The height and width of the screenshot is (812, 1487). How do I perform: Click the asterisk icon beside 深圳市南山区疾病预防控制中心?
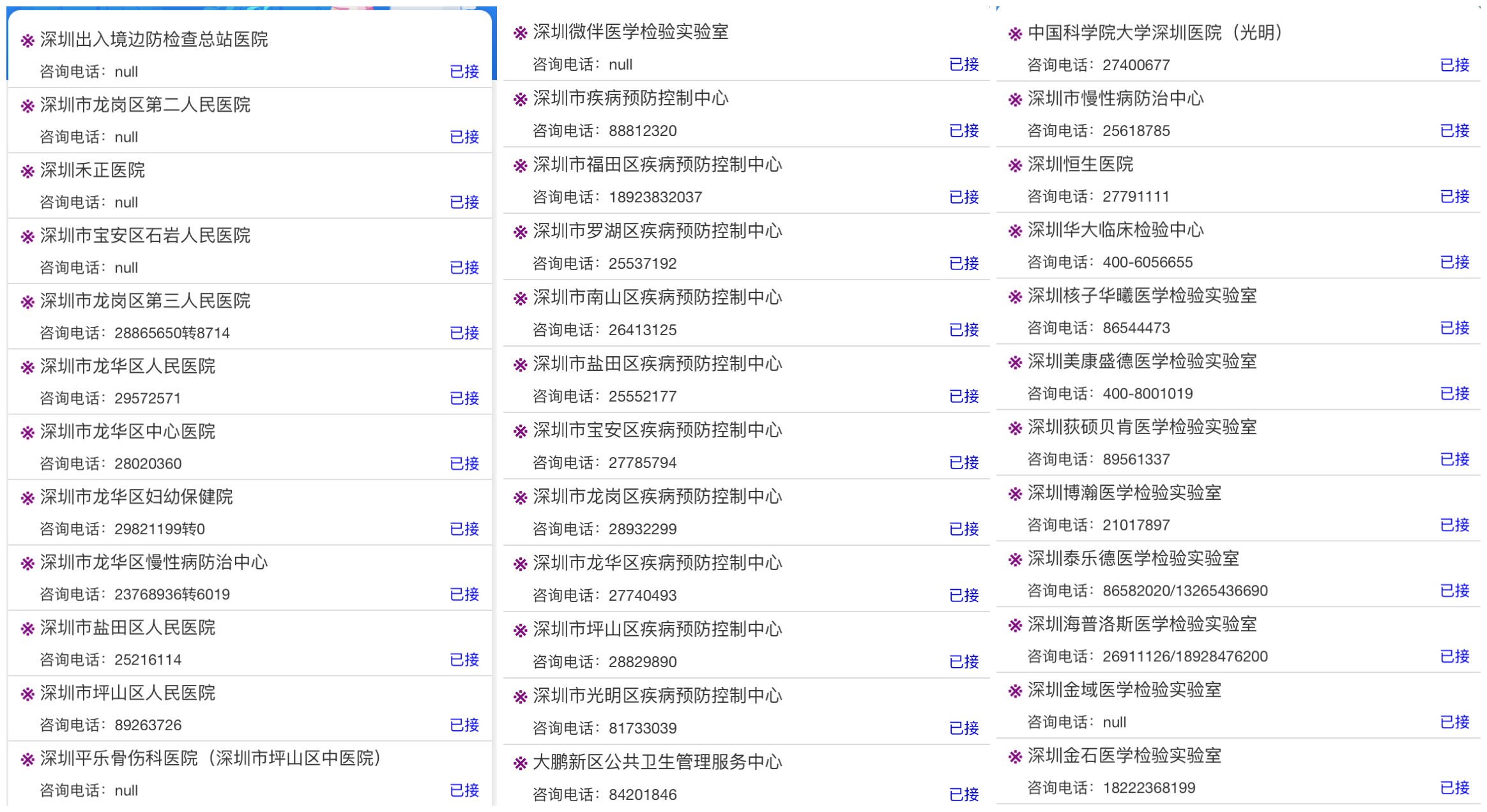pos(521,299)
